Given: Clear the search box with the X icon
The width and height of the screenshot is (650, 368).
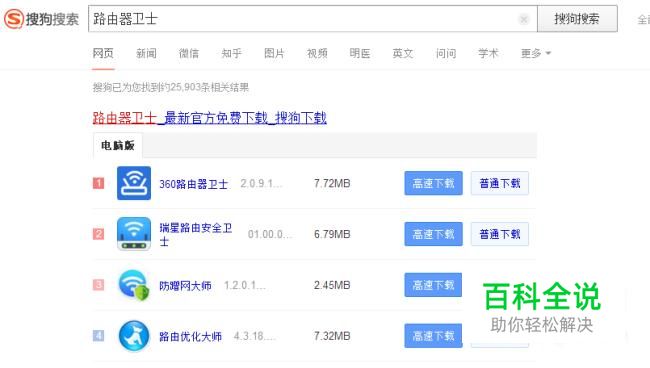Looking at the screenshot, I should tap(524, 19).
